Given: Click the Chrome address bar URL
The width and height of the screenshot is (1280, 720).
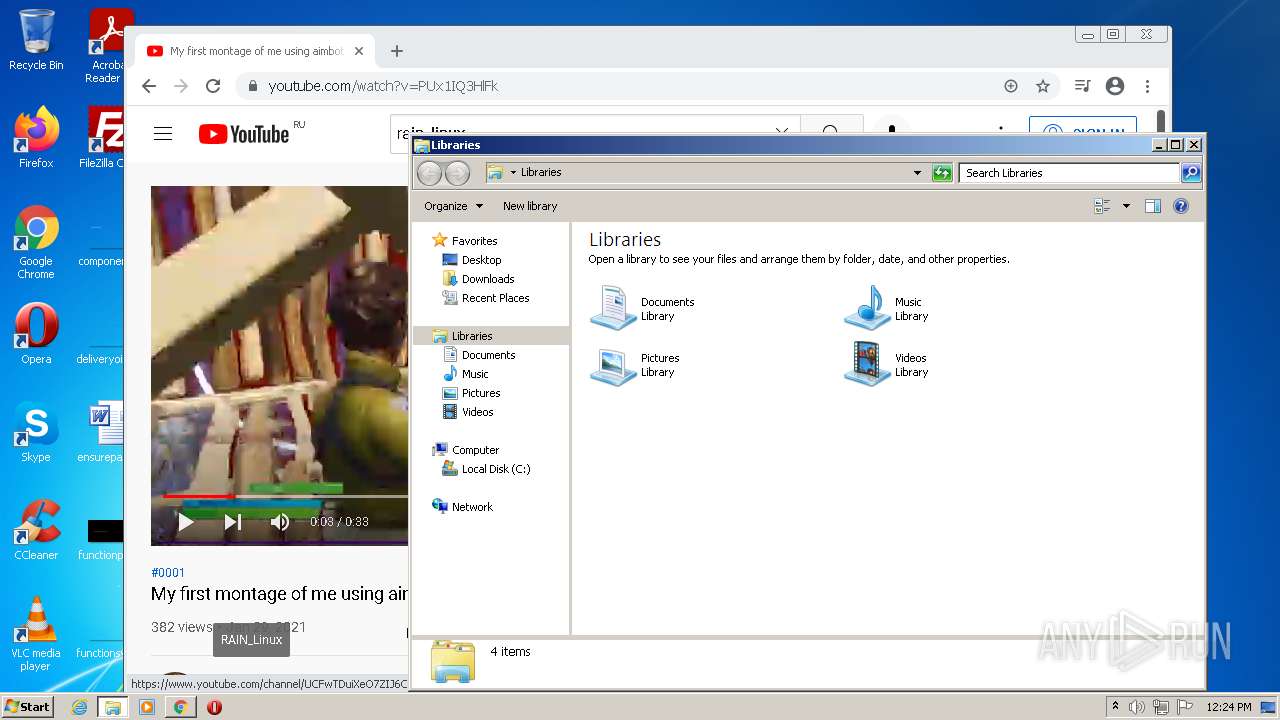Looking at the screenshot, I should coord(383,86).
